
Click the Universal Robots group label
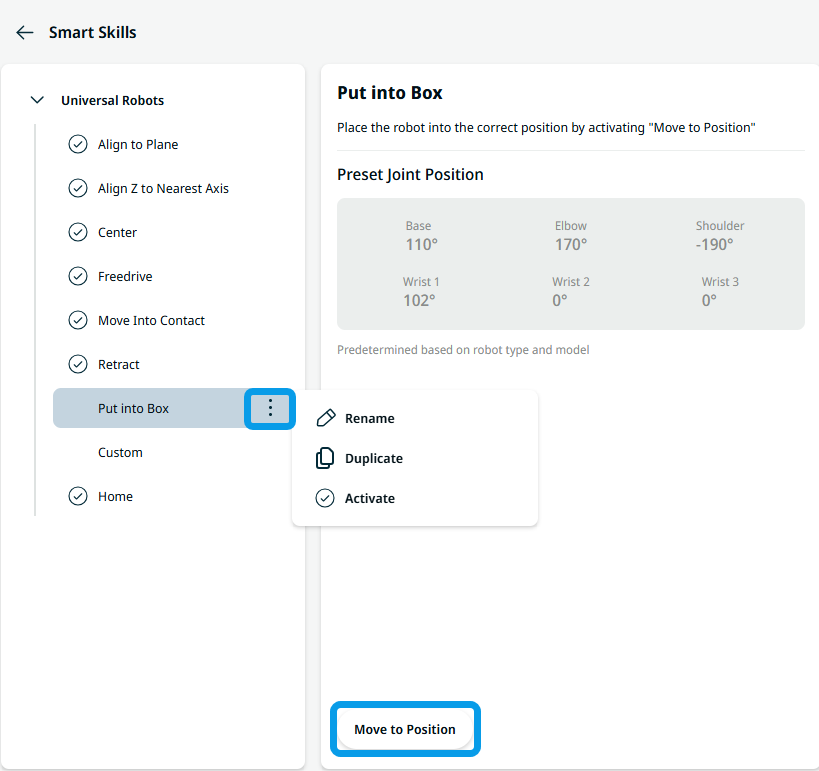tap(112, 100)
